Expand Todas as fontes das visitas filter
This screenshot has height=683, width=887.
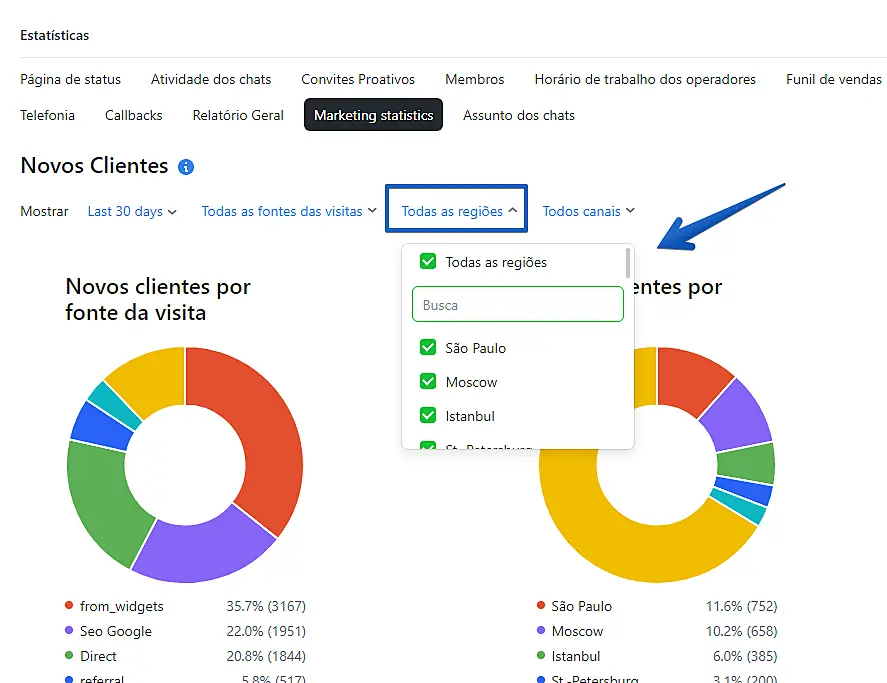point(289,211)
